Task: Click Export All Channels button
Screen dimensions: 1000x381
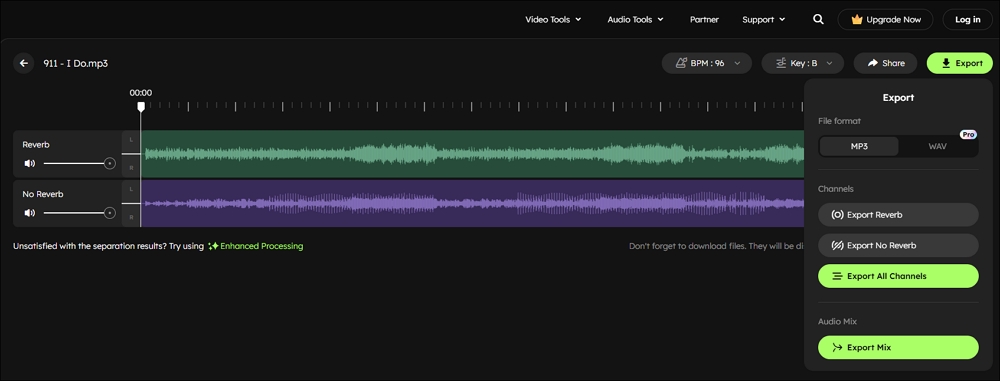Action: point(898,276)
